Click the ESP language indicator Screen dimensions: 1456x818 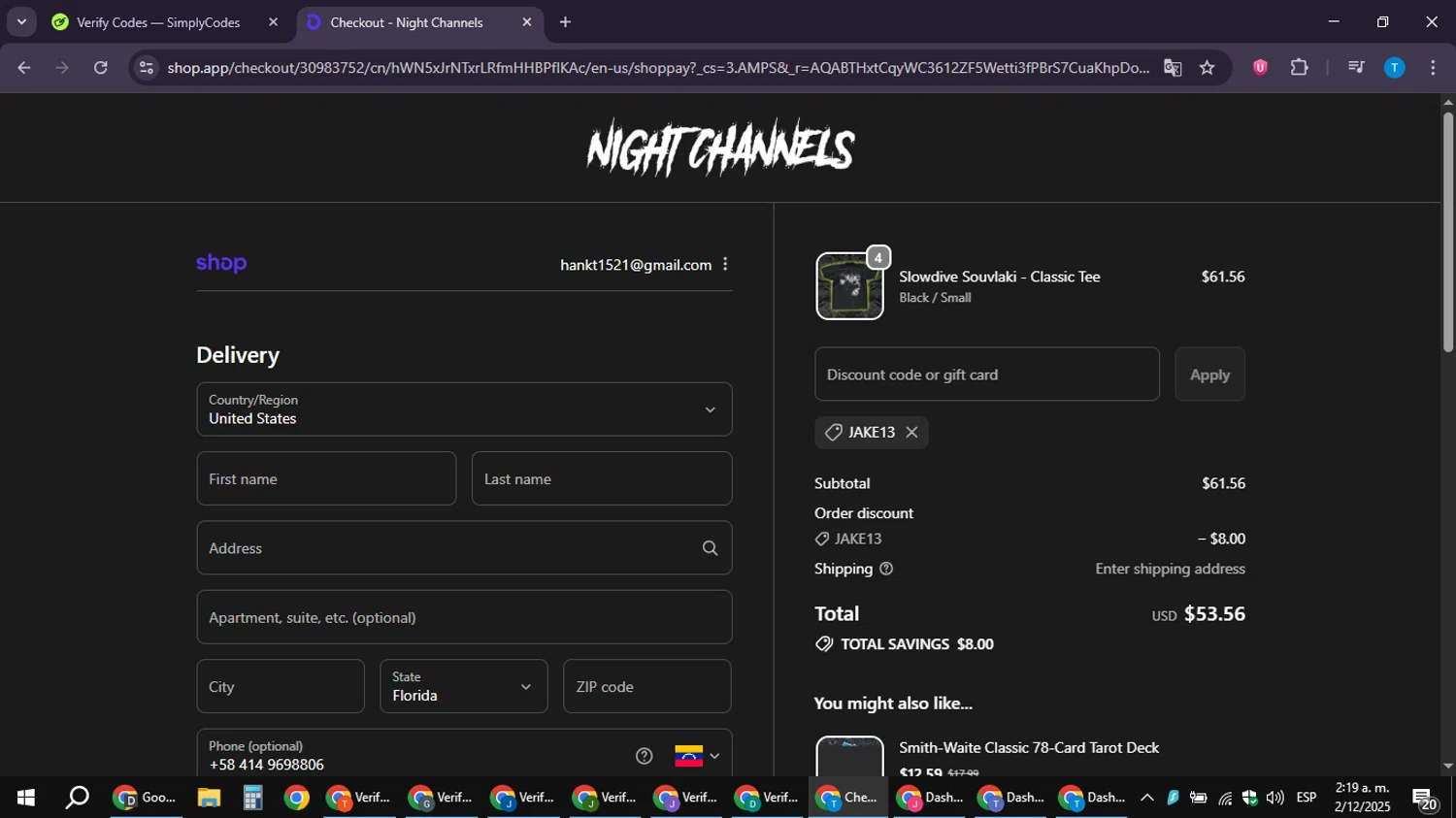(x=1307, y=798)
